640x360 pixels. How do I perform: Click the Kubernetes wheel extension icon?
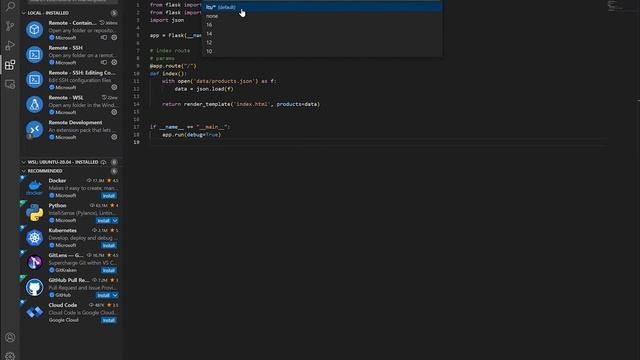(34, 238)
